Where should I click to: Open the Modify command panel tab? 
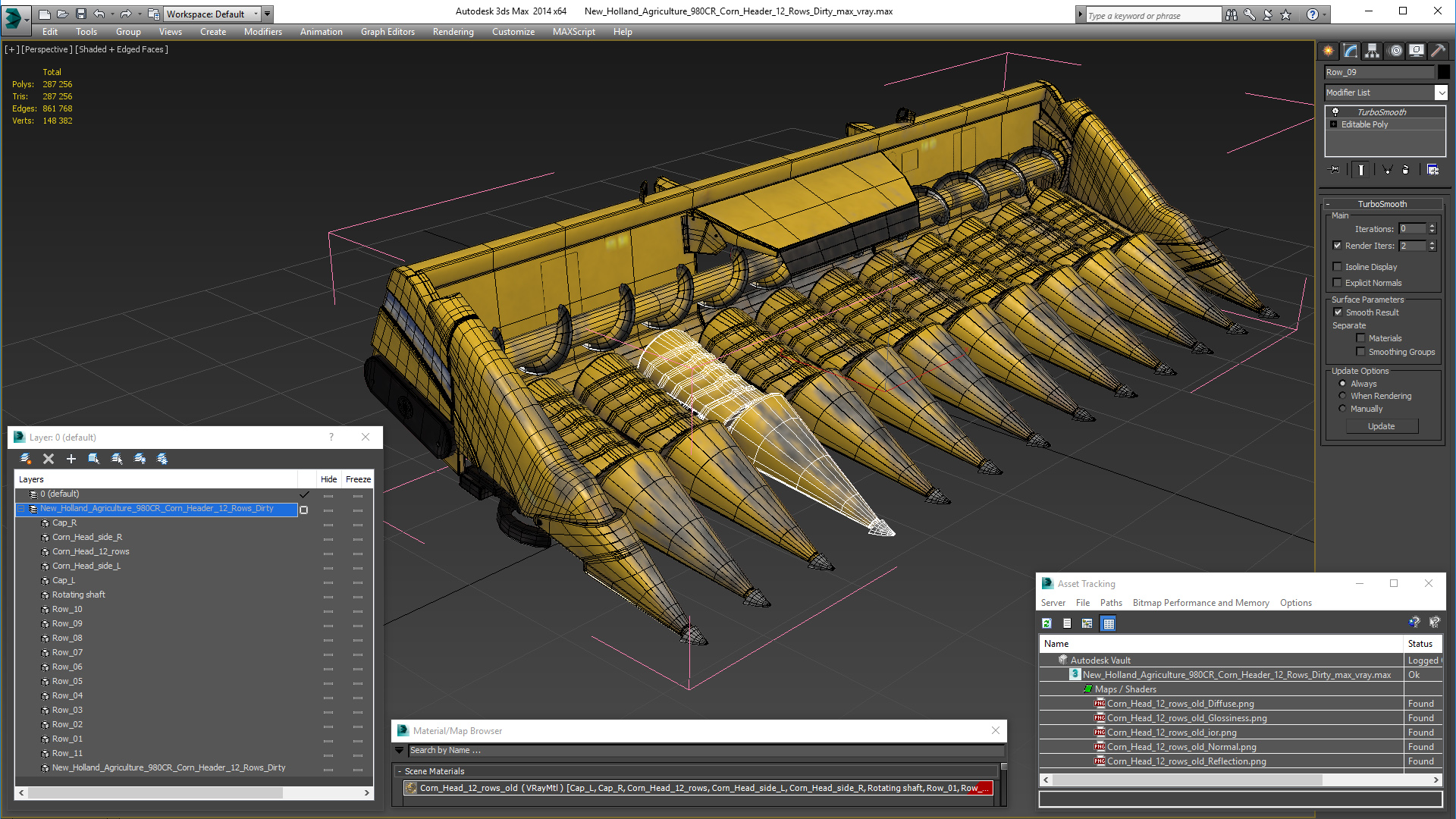pos(1351,51)
